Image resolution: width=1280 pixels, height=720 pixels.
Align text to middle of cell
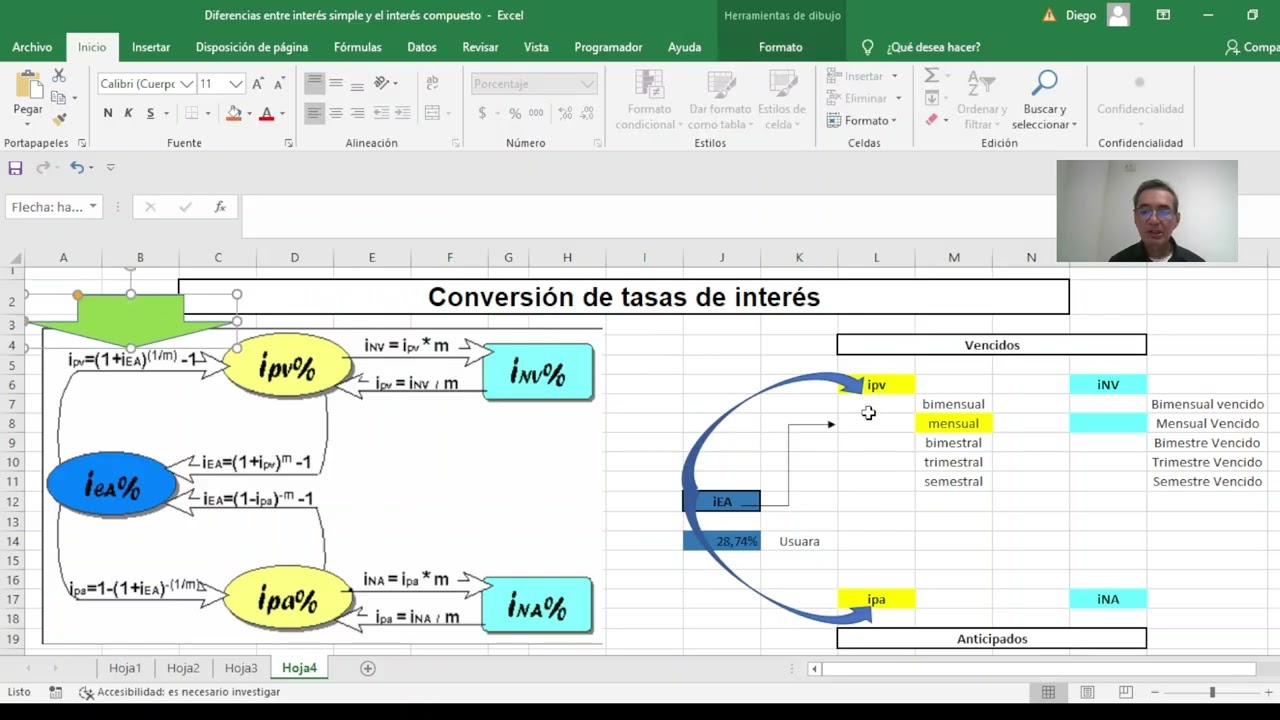(336, 83)
